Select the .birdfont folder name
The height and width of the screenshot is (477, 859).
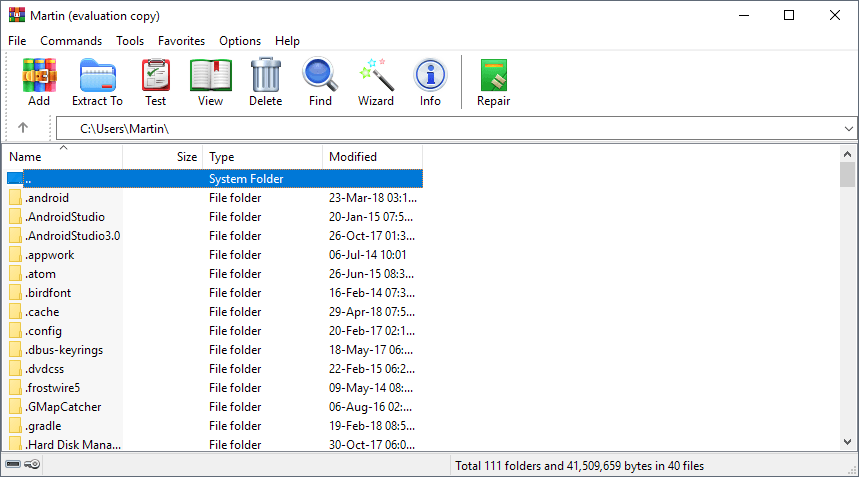[x=48, y=293]
